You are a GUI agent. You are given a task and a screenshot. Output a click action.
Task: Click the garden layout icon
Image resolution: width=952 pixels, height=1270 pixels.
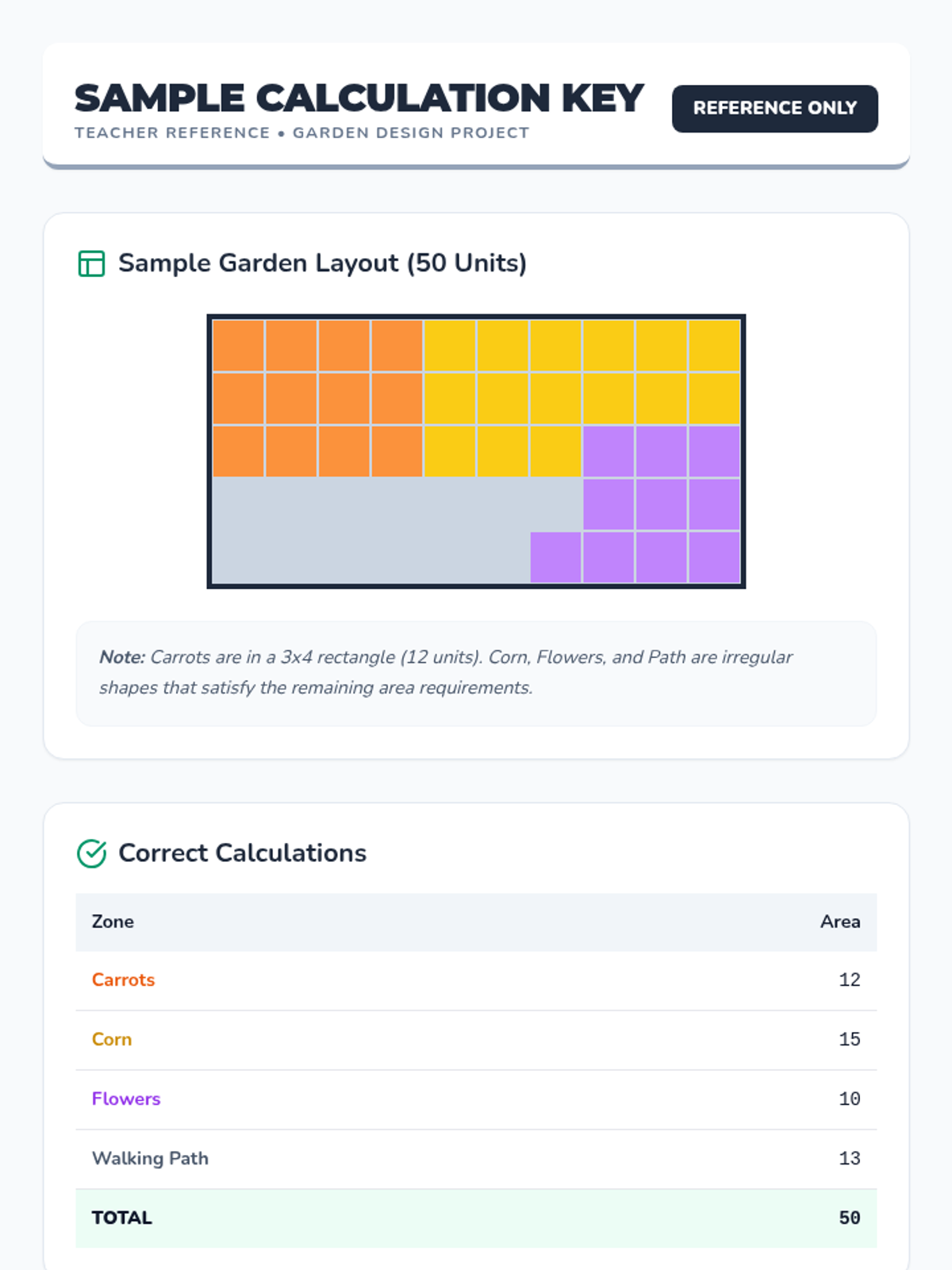(91, 264)
